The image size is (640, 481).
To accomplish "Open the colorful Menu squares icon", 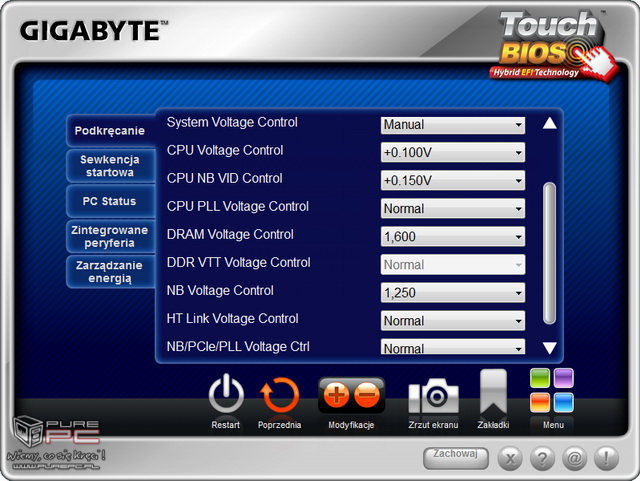I will 551,391.
